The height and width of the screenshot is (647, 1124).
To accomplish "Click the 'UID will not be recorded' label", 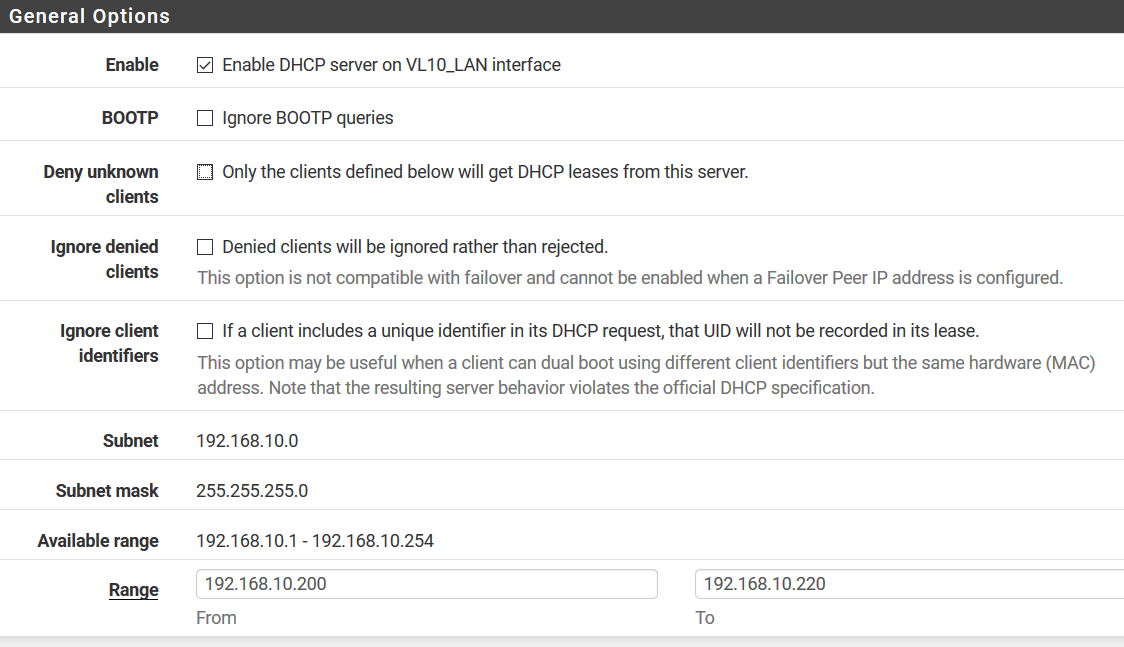I will click(600, 331).
